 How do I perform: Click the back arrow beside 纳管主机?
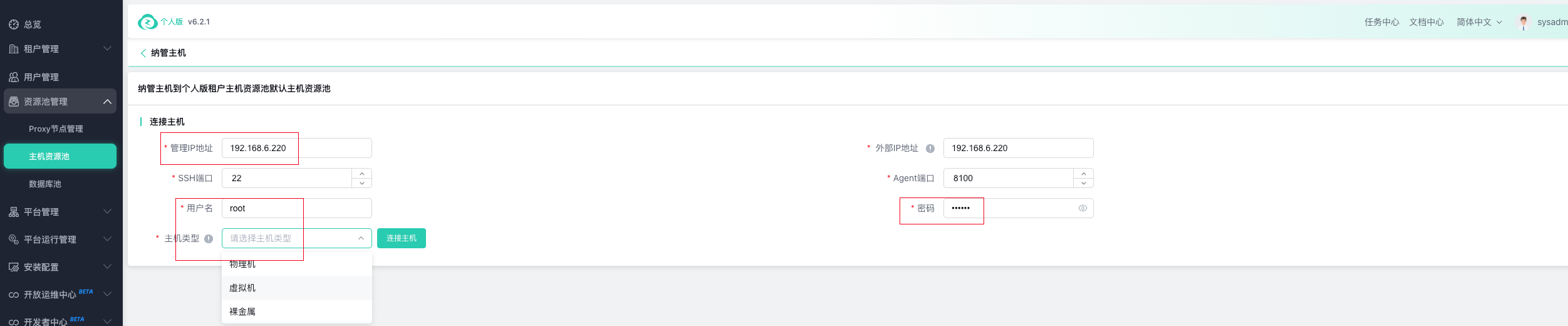click(143, 53)
